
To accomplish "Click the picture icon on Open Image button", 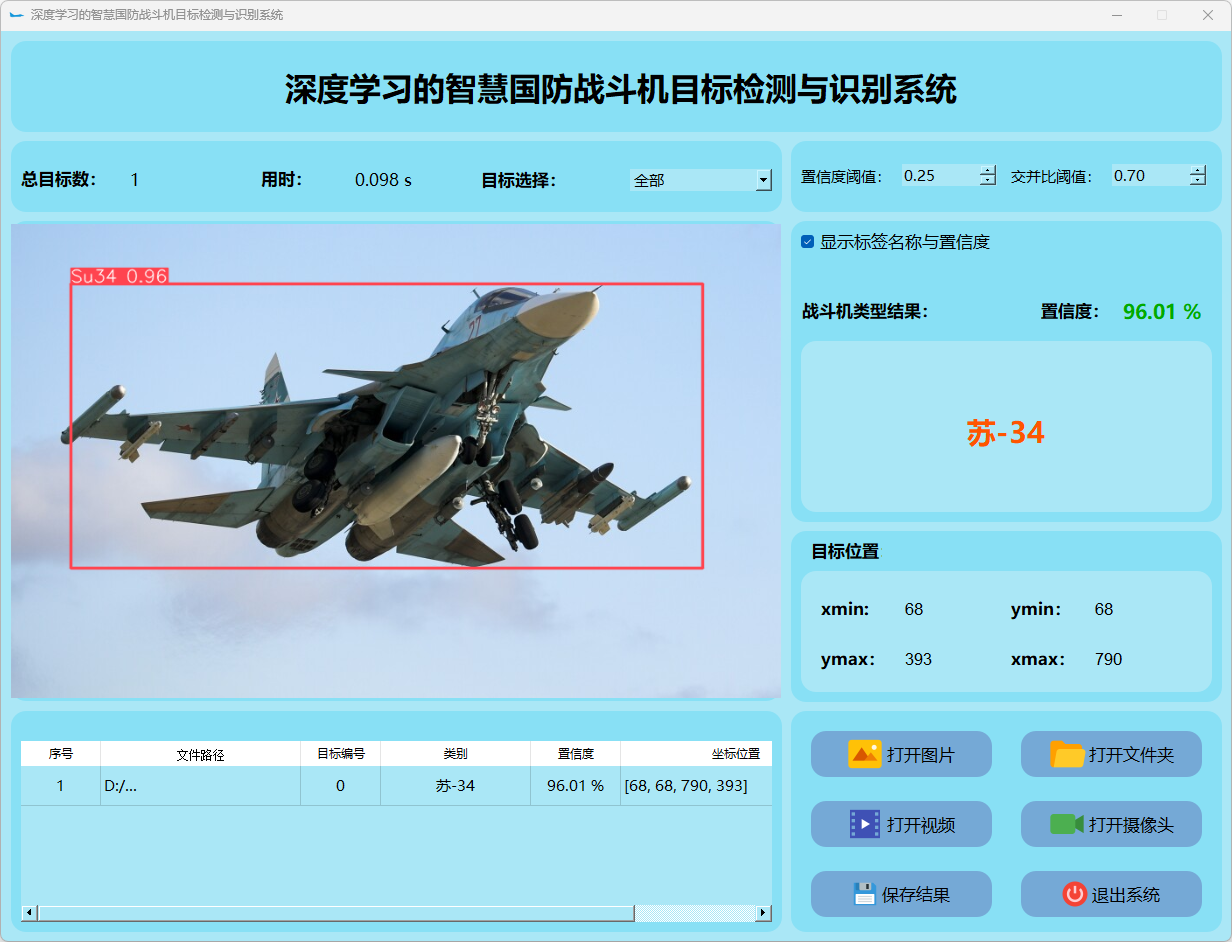I will [x=864, y=754].
